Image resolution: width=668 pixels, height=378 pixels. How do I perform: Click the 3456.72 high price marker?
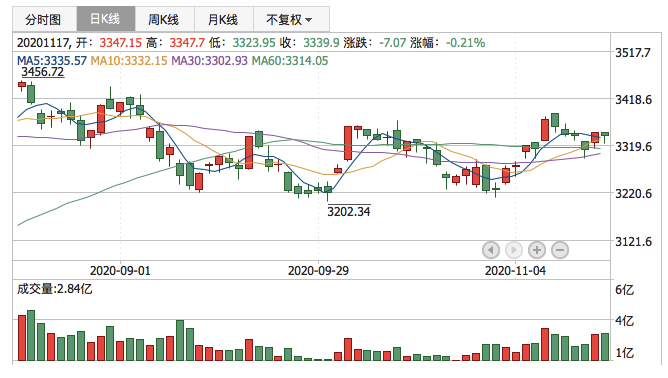pyautogui.click(x=43, y=72)
